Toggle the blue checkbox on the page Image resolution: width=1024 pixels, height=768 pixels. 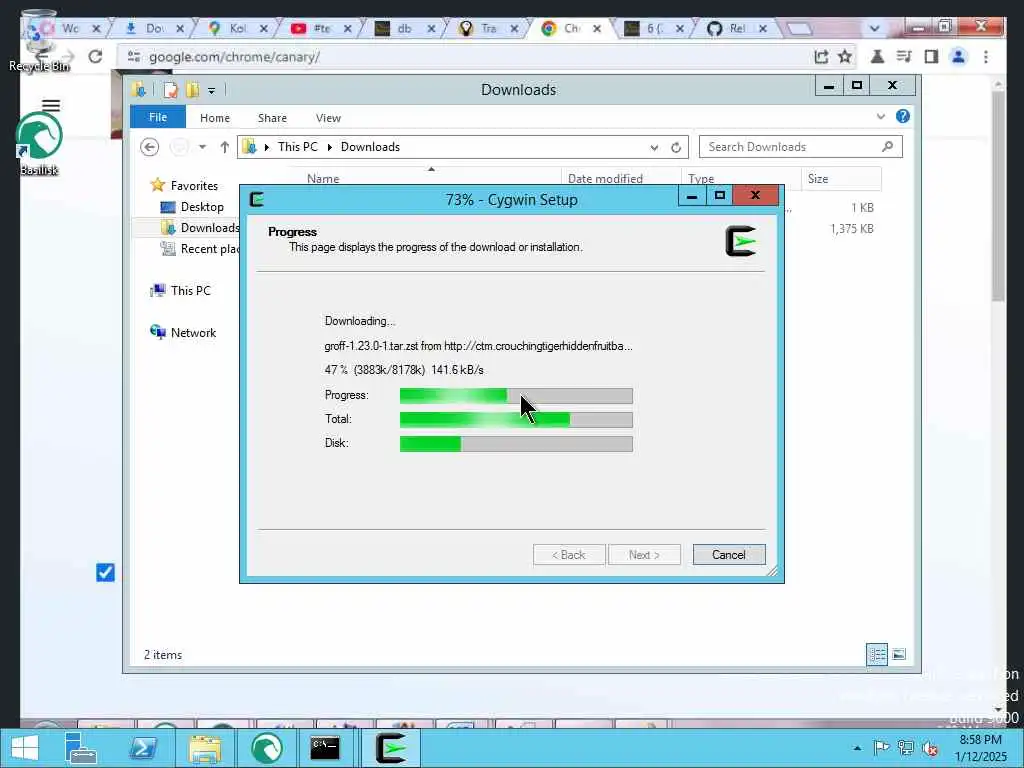[x=105, y=572]
